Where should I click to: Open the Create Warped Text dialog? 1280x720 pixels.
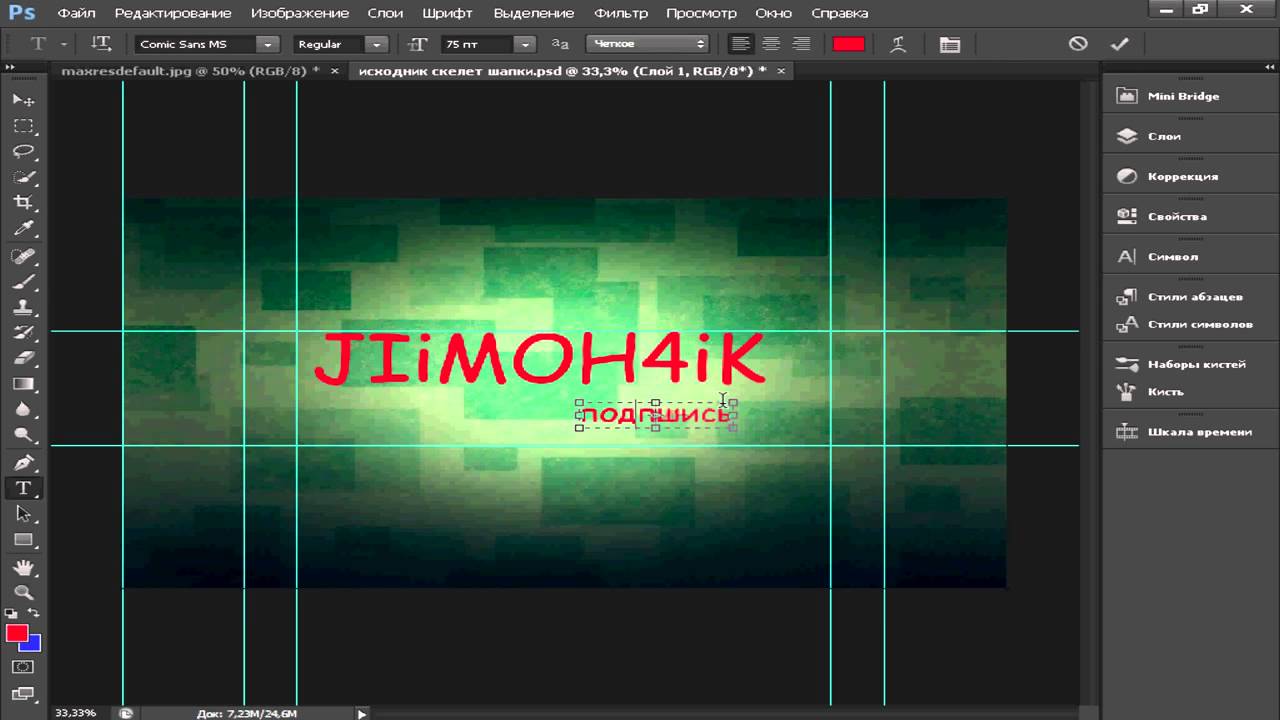(x=899, y=44)
